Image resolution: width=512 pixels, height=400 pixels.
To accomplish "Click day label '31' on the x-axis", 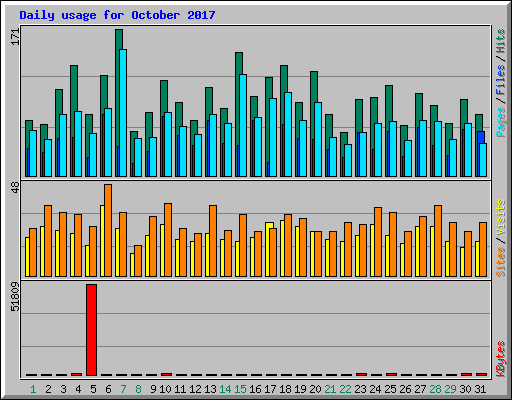I will 480,389.
